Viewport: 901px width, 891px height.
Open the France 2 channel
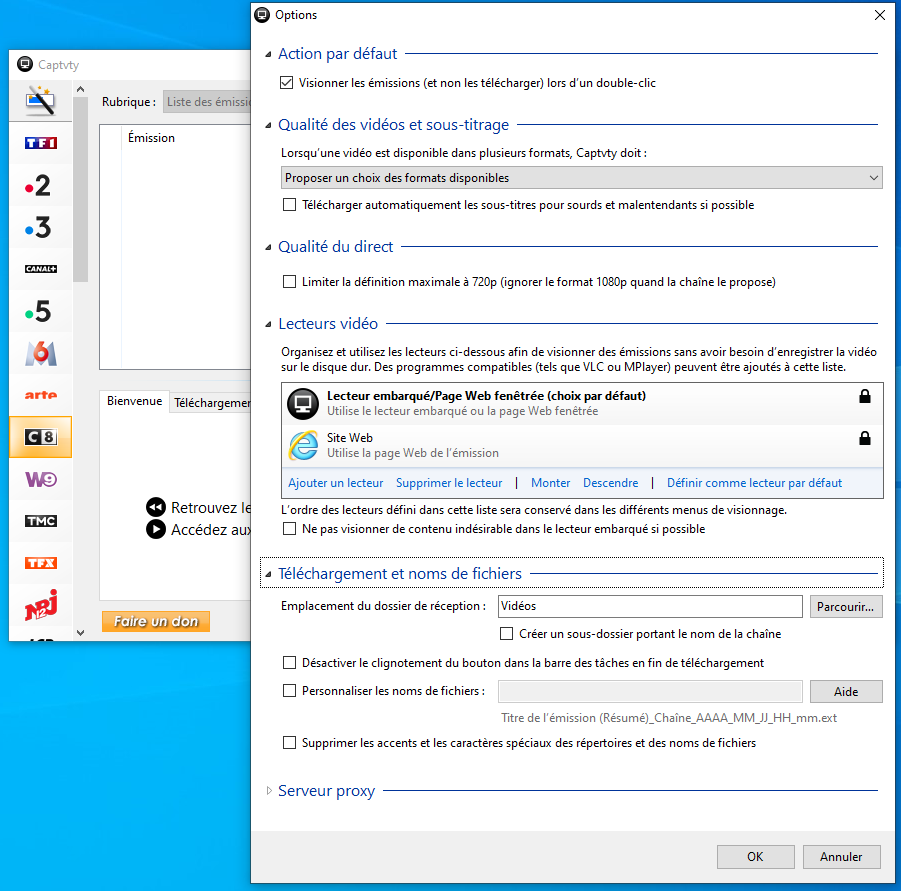click(40, 185)
